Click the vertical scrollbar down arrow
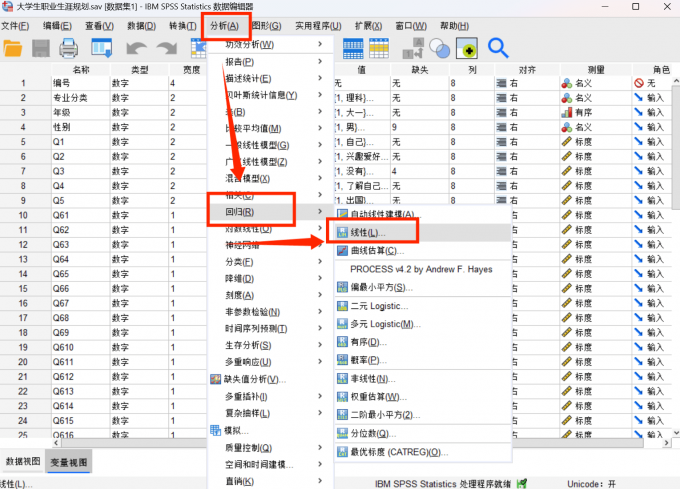This screenshot has height=489, width=680. click(x=676, y=433)
